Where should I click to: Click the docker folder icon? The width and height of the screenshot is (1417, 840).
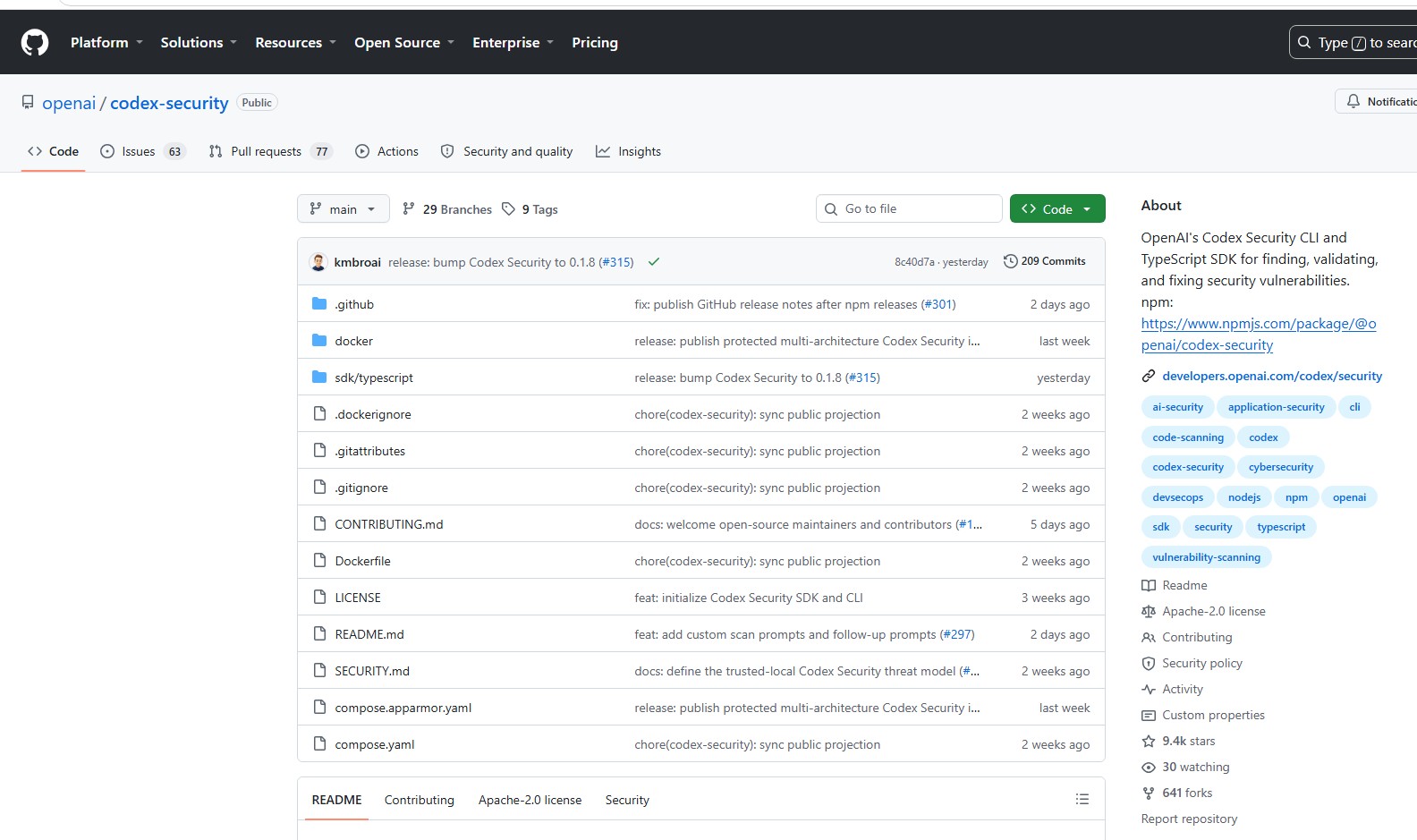tap(319, 341)
